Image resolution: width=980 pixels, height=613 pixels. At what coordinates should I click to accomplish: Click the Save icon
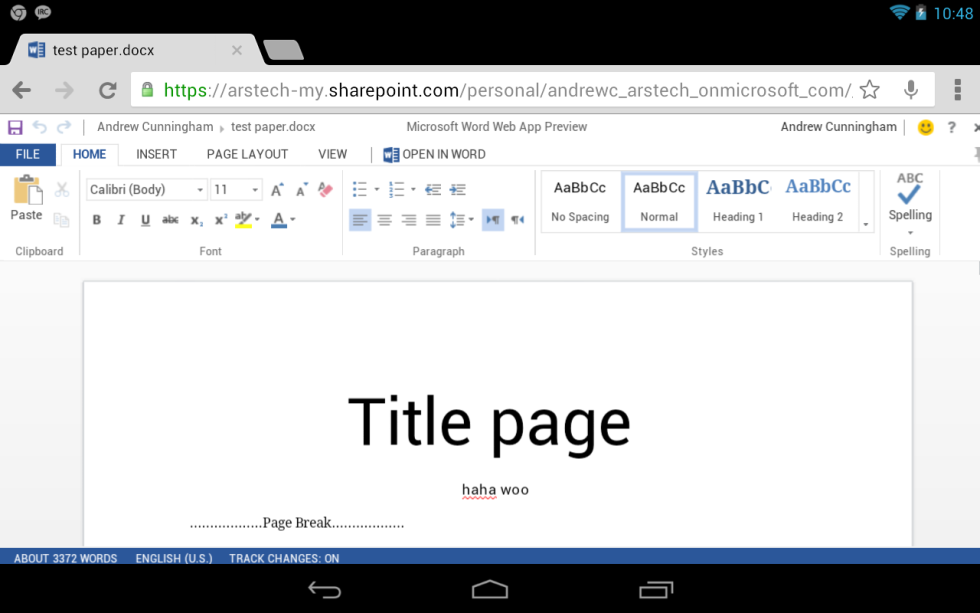pos(14,127)
